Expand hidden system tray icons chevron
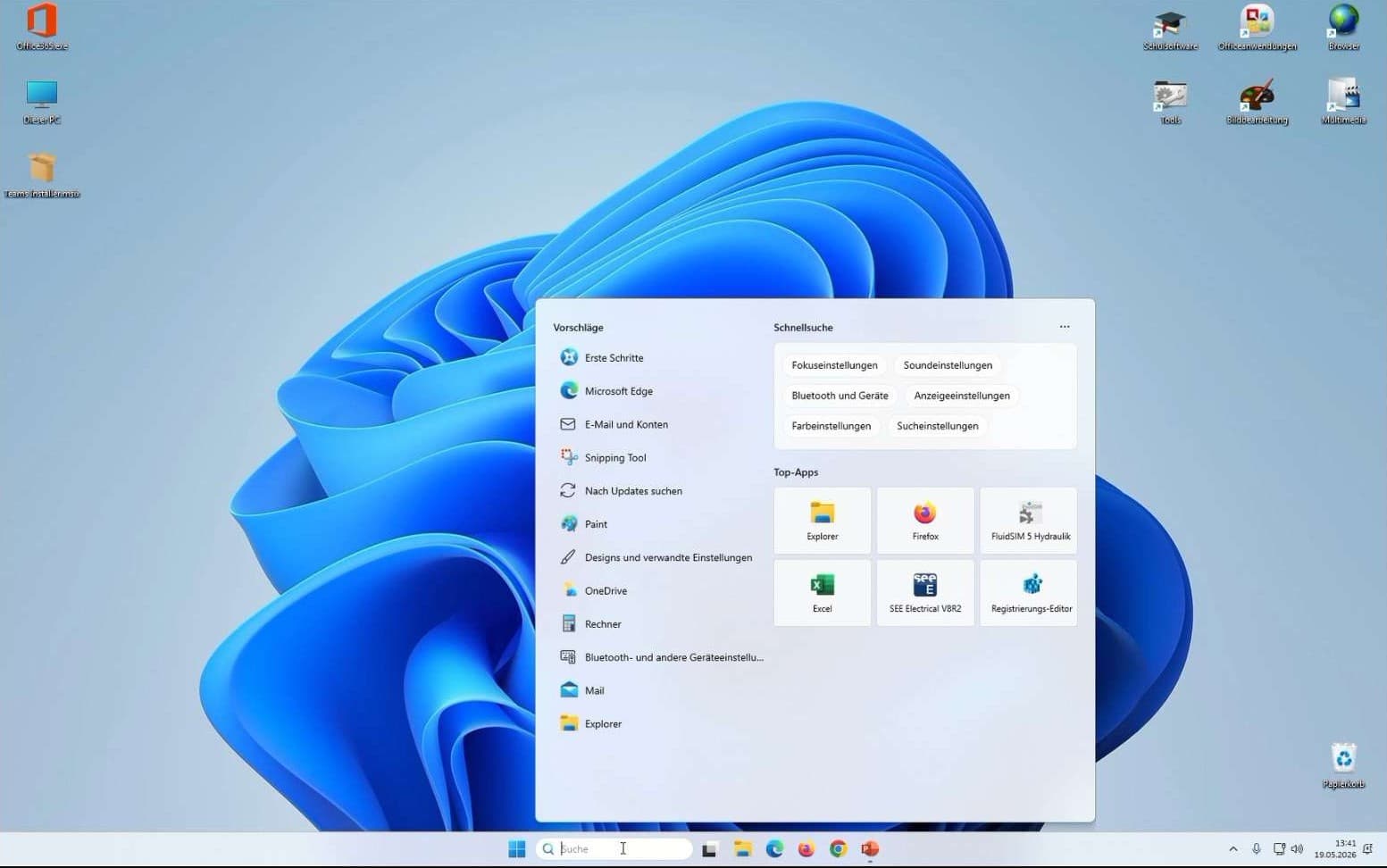 (1233, 849)
